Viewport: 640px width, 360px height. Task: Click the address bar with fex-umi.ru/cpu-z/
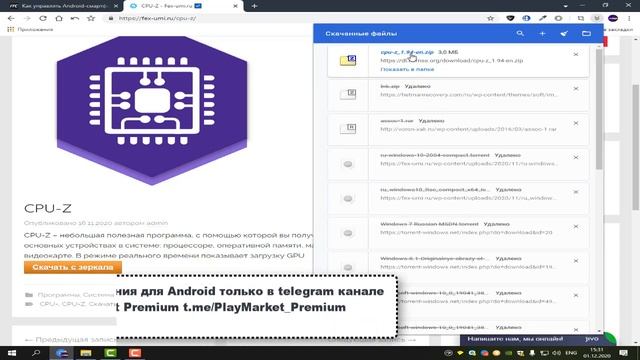coord(294,18)
